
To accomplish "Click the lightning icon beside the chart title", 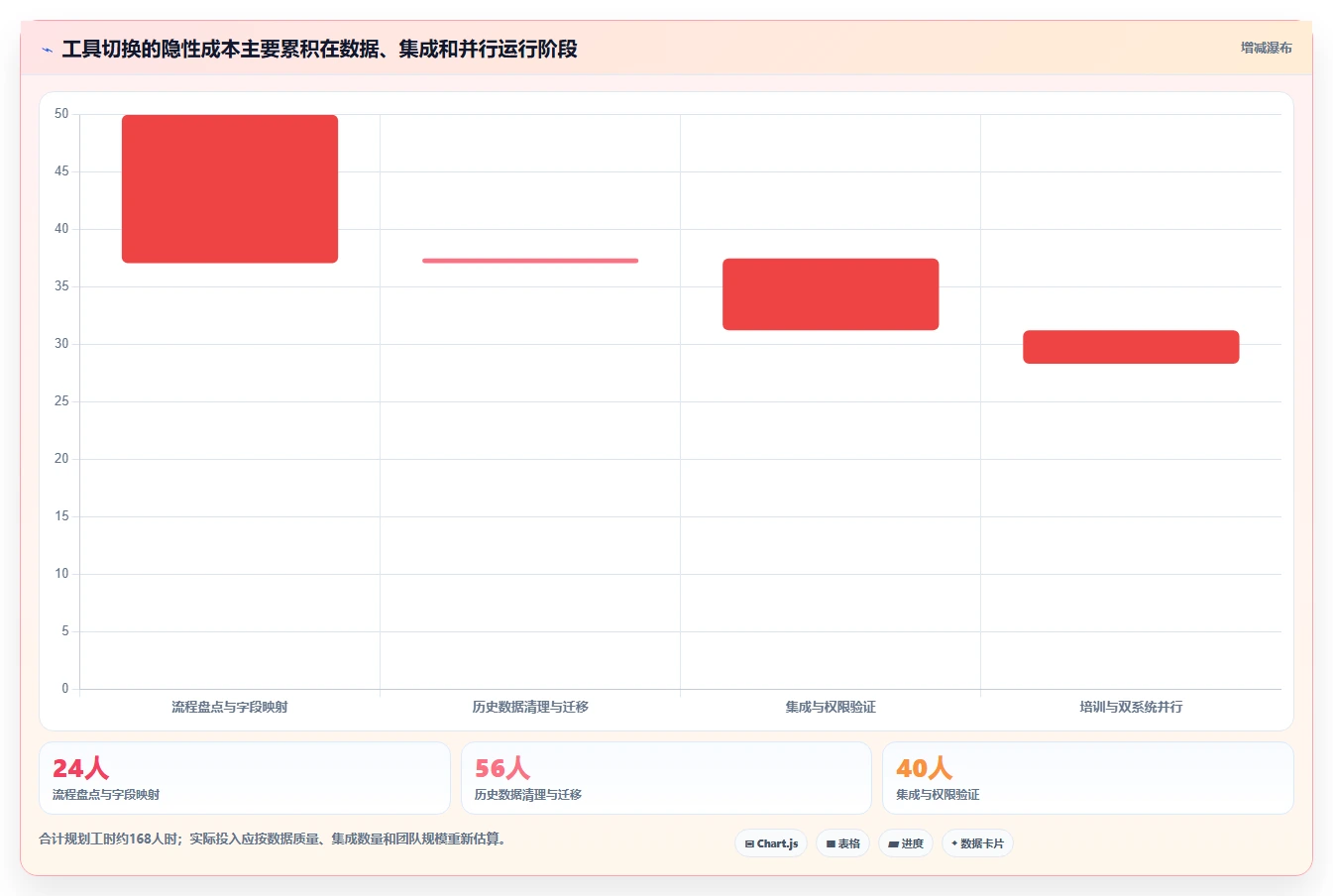I will (x=47, y=50).
